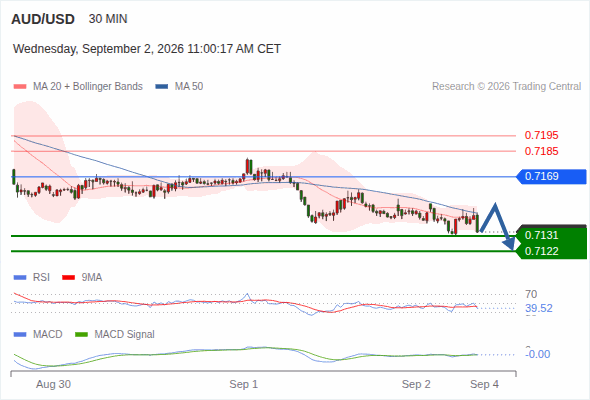Click the 0.7185 resistance level label
The image size is (590, 400).
541,151
